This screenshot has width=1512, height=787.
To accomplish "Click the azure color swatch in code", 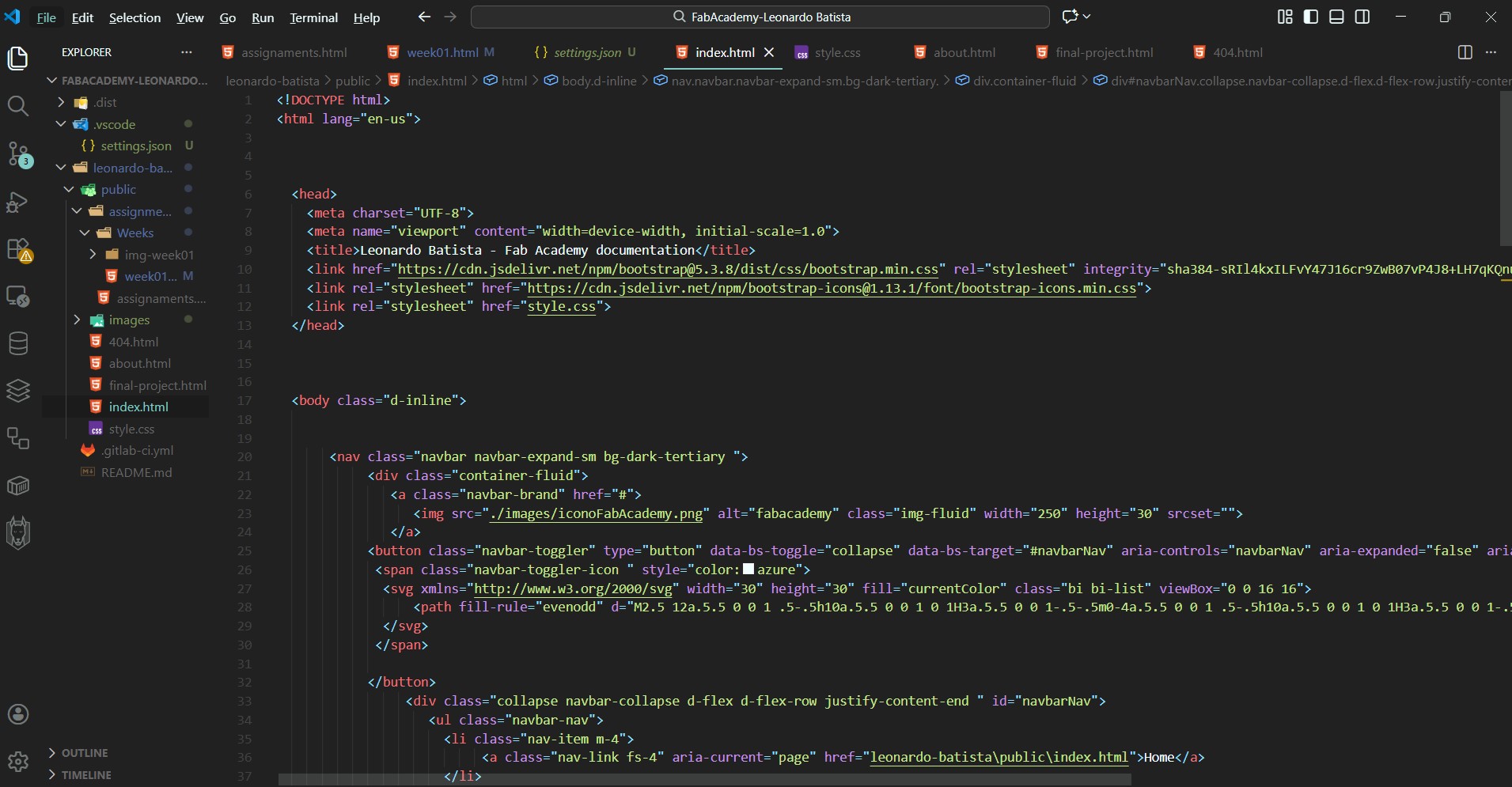I will click(748, 569).
